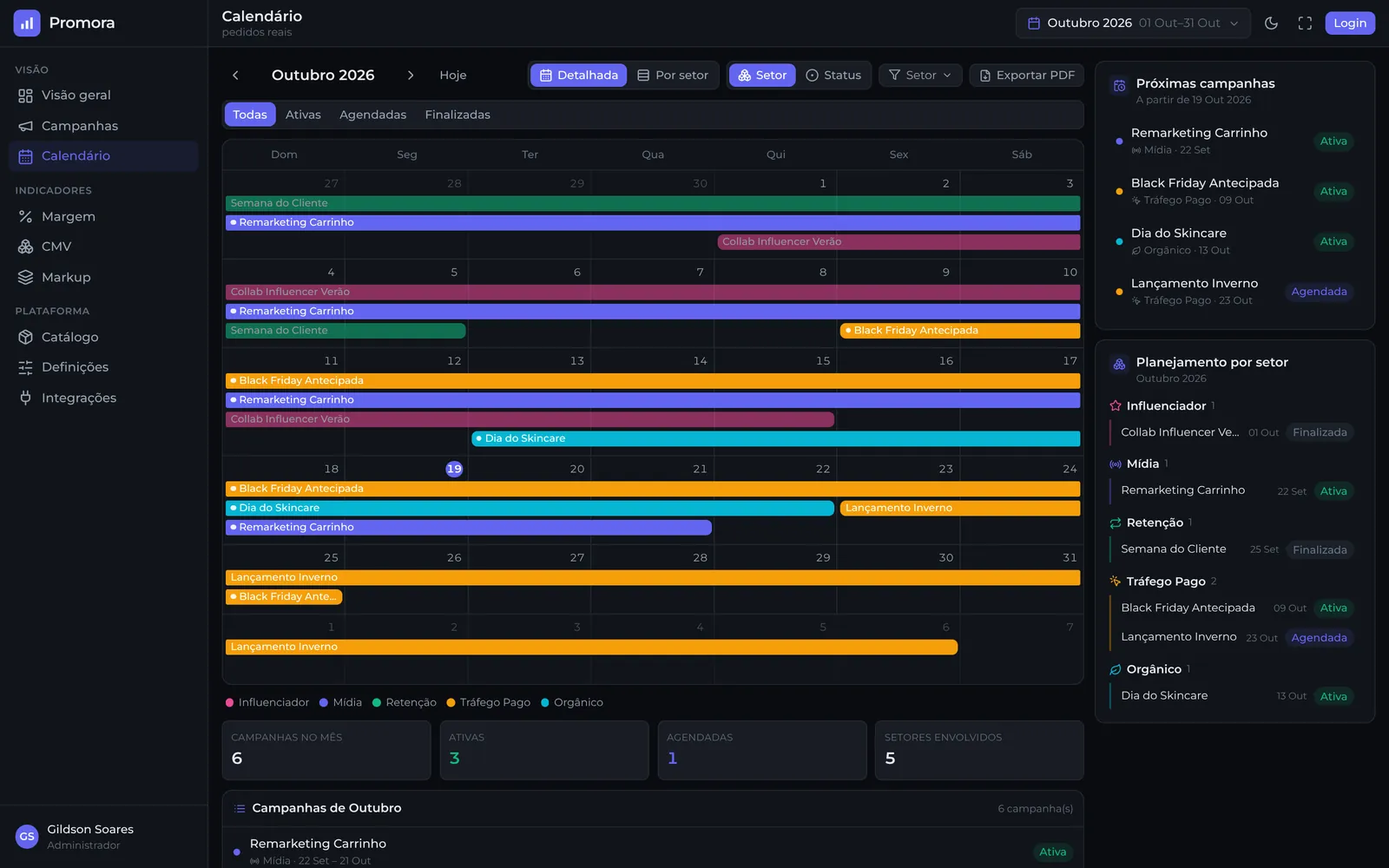Image resolution: width=1389 pixels, height=868 pixels.
Task: Open Integrações plug item
Action: [103, 398]
